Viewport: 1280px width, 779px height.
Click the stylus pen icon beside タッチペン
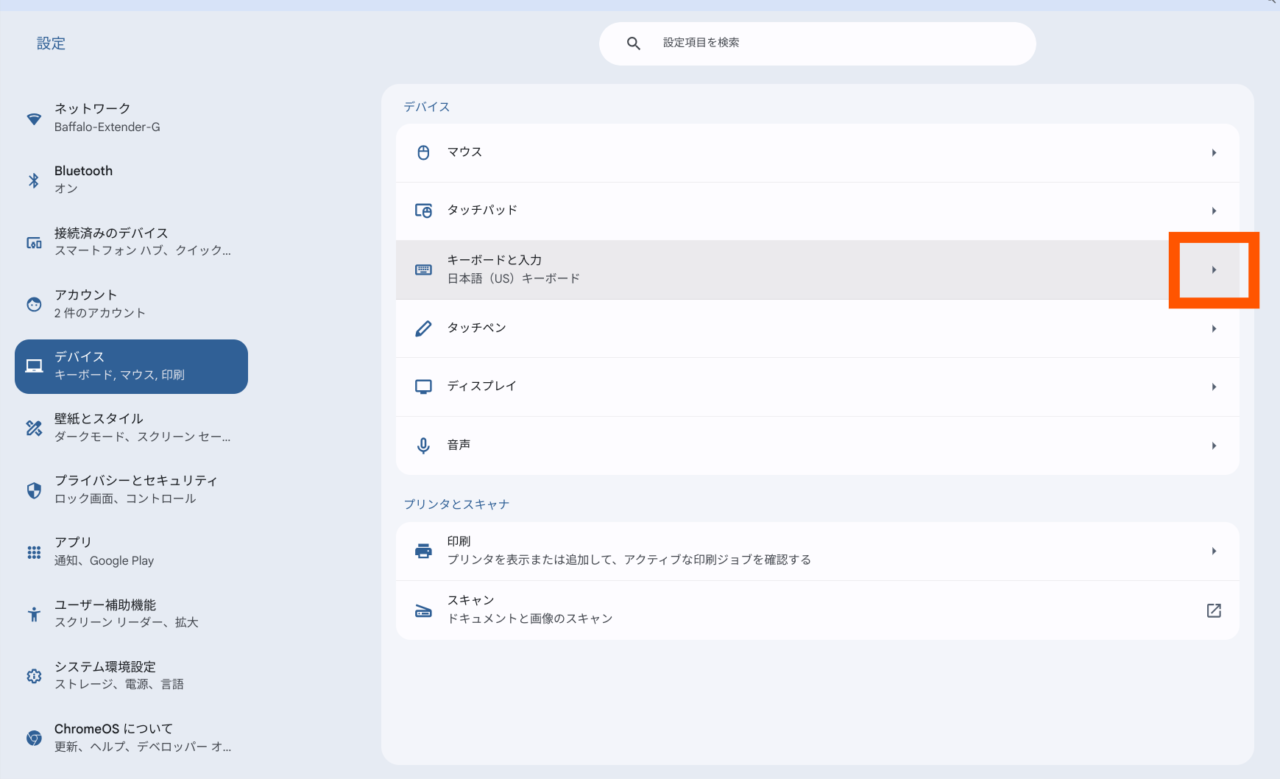coord(423,328)
